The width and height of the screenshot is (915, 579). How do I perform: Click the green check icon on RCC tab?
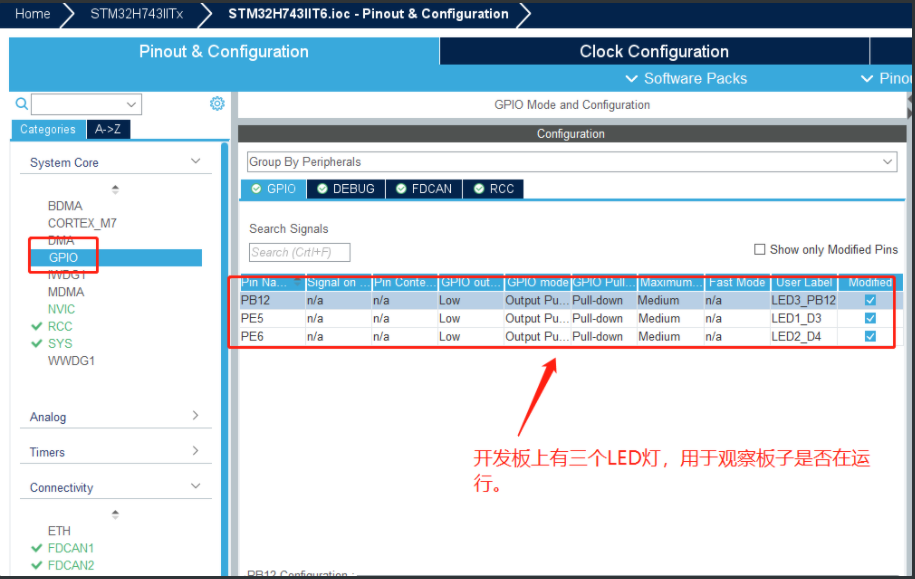click(479, 189)
